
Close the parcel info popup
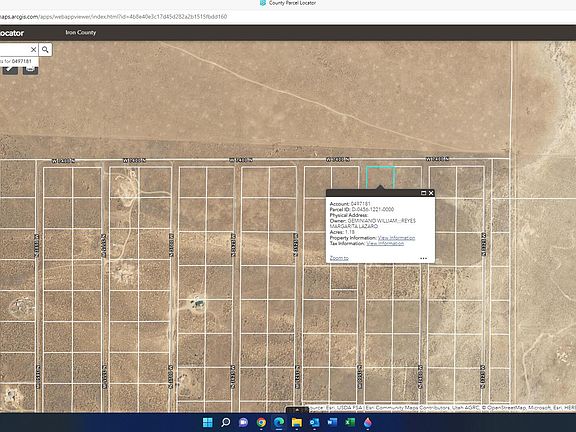point(431,193)
